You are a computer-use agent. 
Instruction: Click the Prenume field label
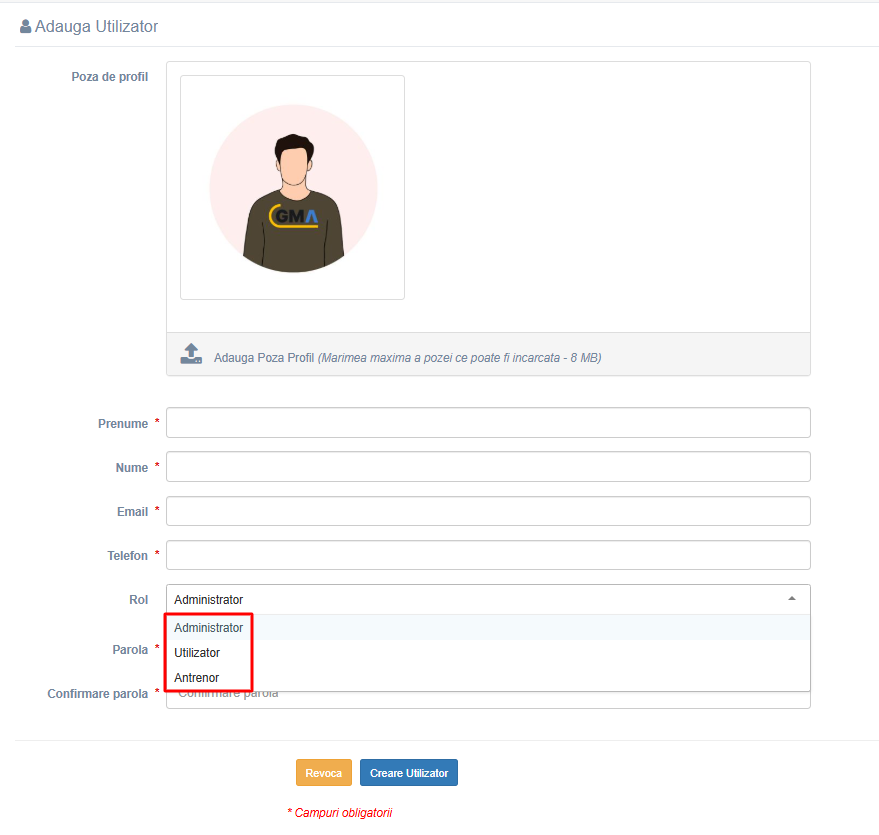pos(123,424)
